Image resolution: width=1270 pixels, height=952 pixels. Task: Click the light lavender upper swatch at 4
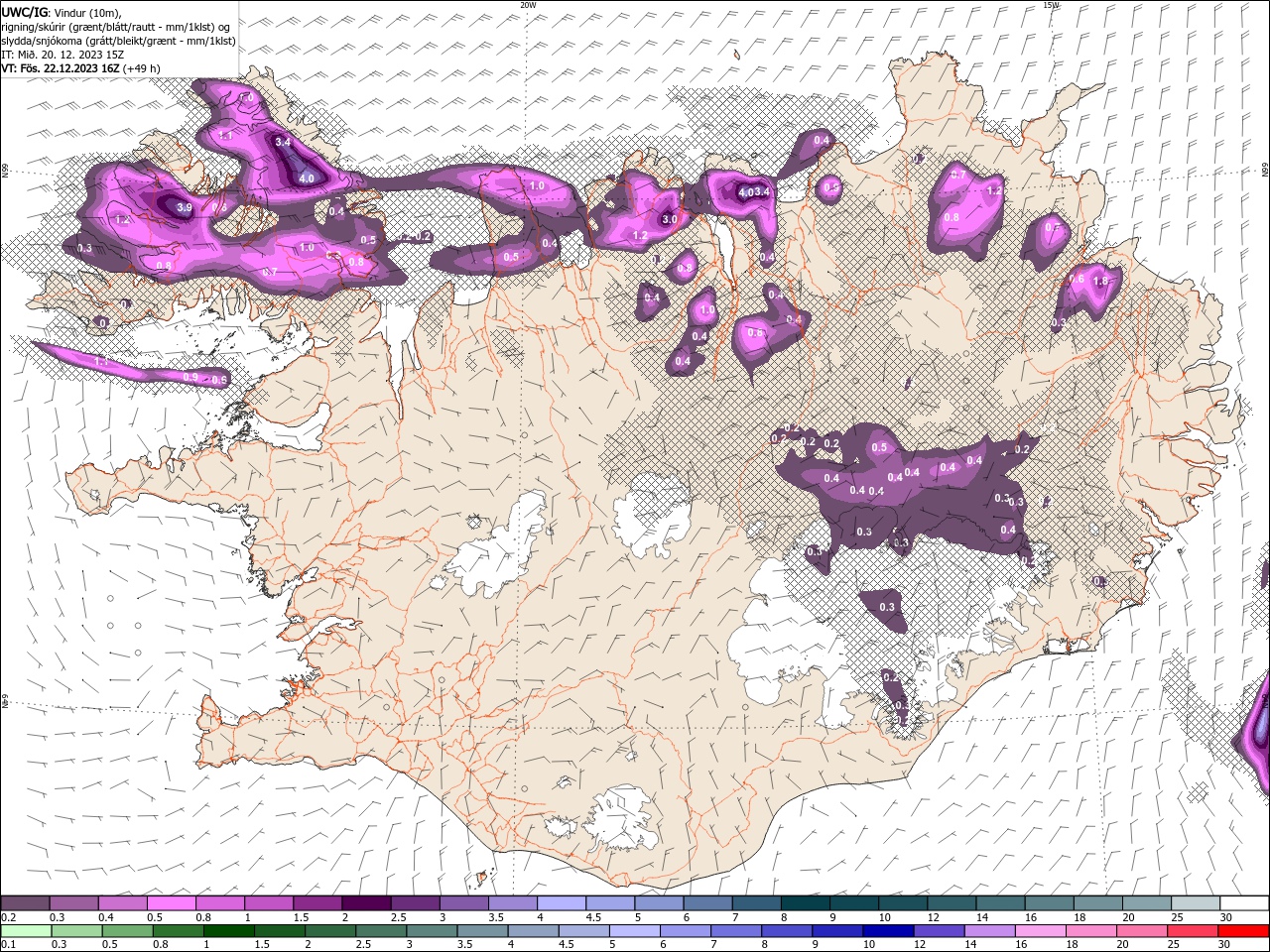pos(562,903)
